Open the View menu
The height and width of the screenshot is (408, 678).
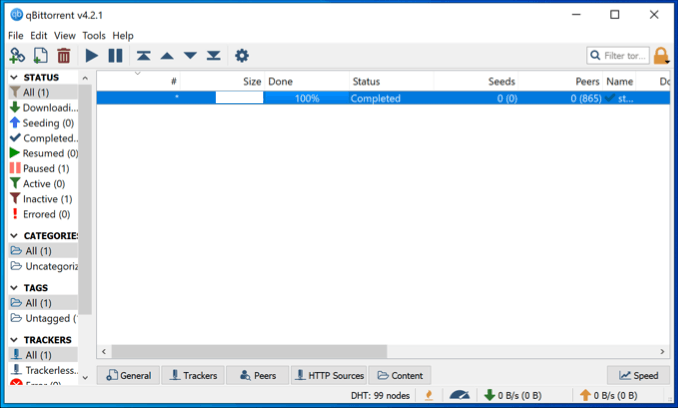[x=64, y=36]
